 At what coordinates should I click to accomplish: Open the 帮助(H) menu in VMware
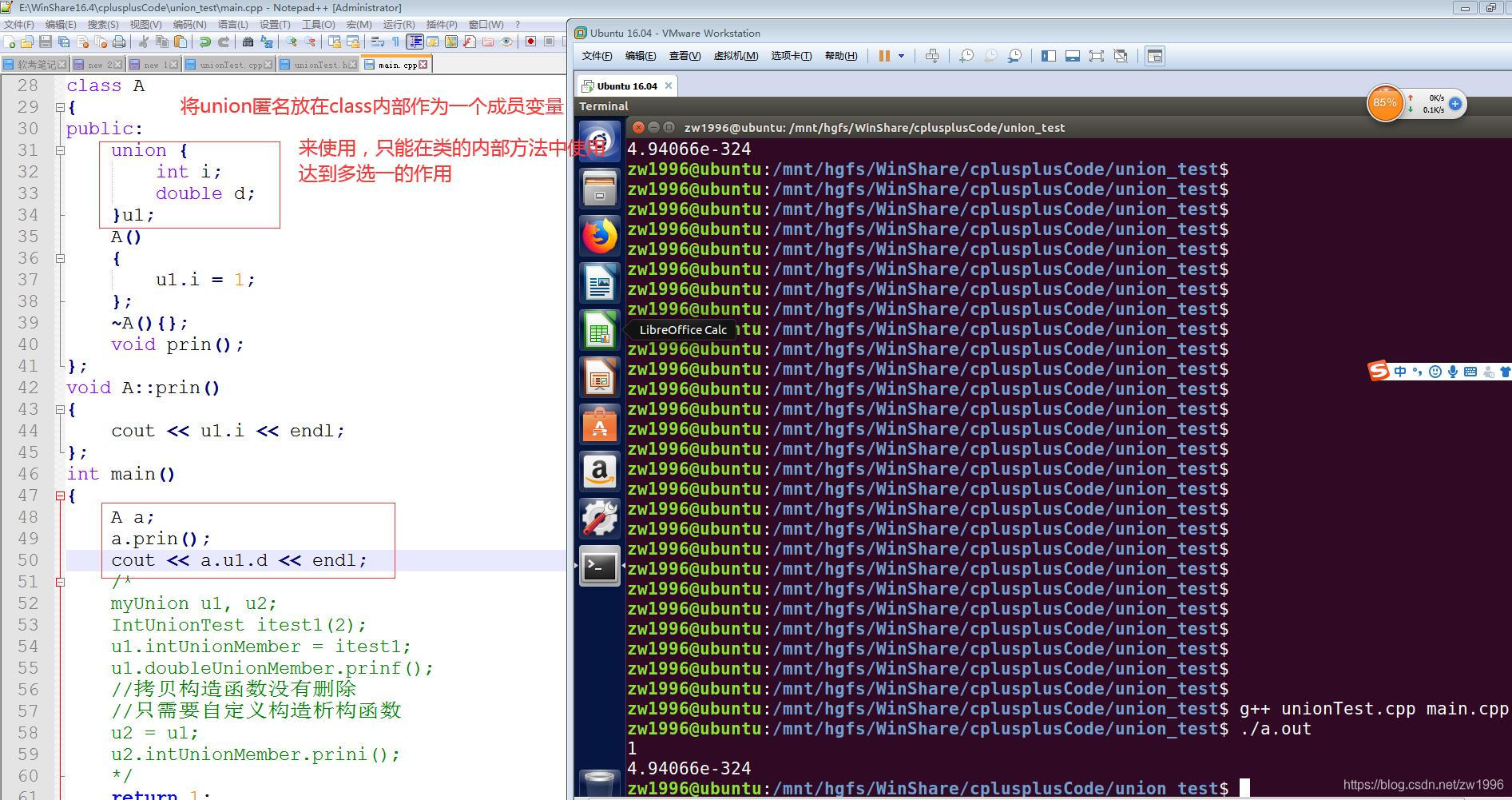(841, 56)
